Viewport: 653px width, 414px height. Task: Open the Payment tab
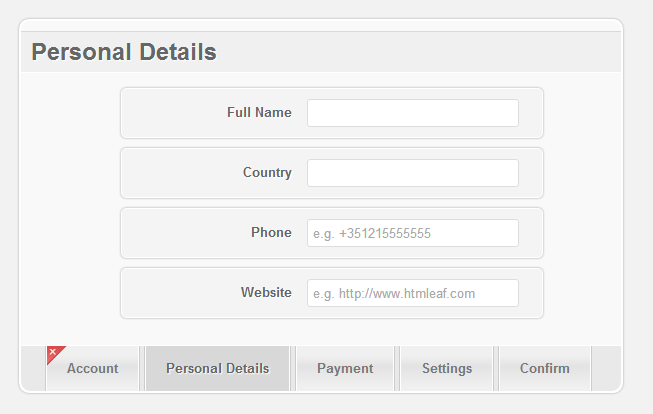tap(345, 369)
